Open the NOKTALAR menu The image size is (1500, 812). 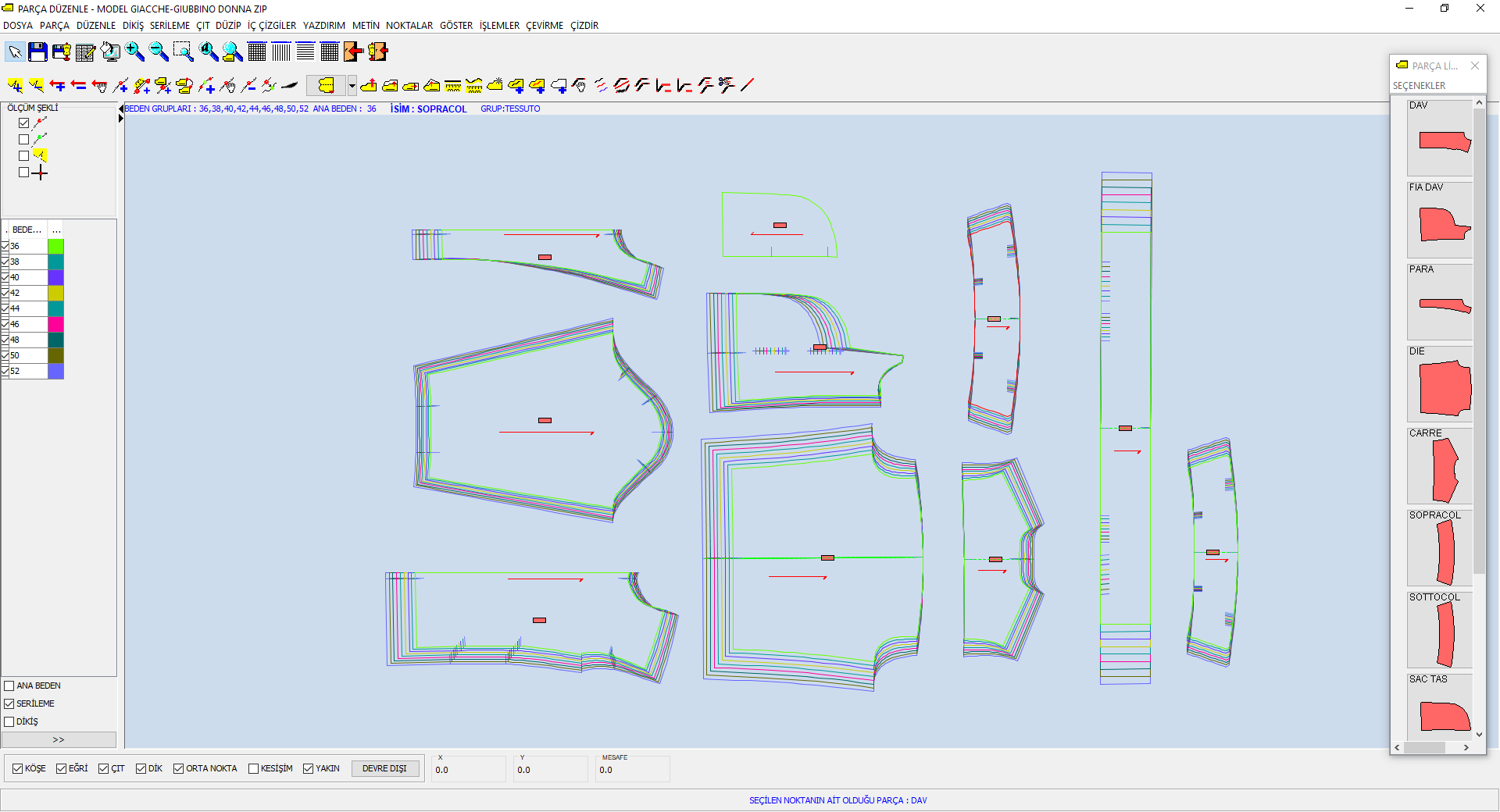pyautogui.click(x=409, y=26)
